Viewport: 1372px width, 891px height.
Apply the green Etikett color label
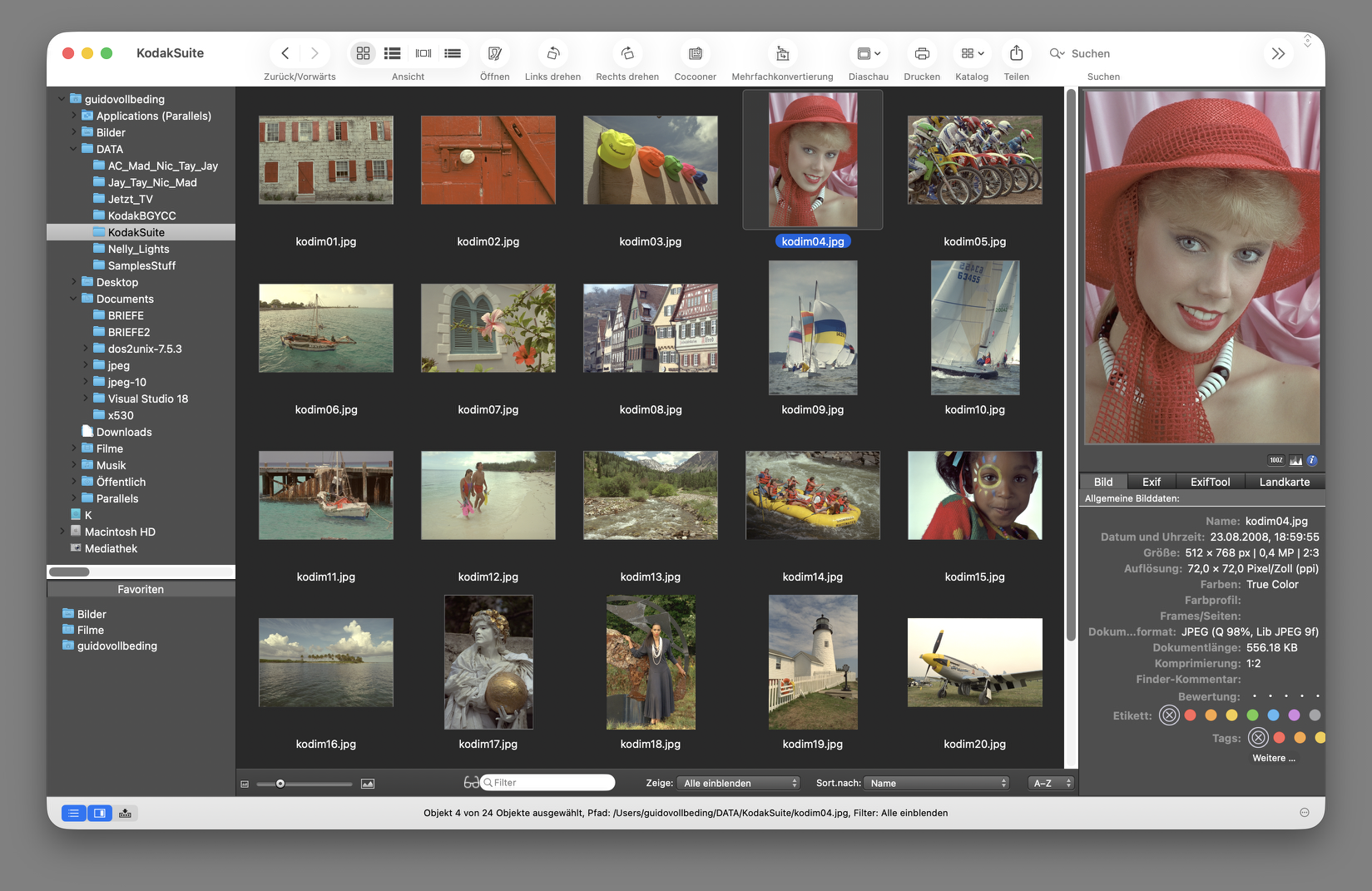(x=1252, y=715)
